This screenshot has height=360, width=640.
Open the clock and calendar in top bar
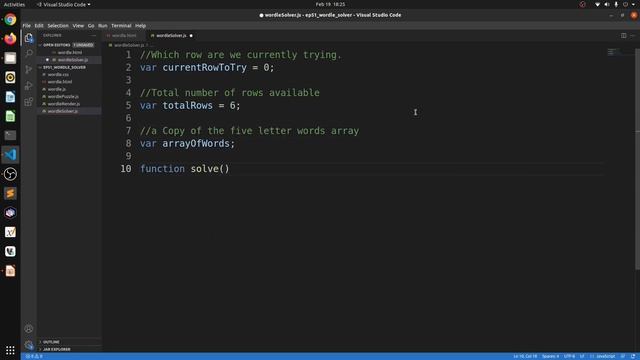tap(330, 4)
